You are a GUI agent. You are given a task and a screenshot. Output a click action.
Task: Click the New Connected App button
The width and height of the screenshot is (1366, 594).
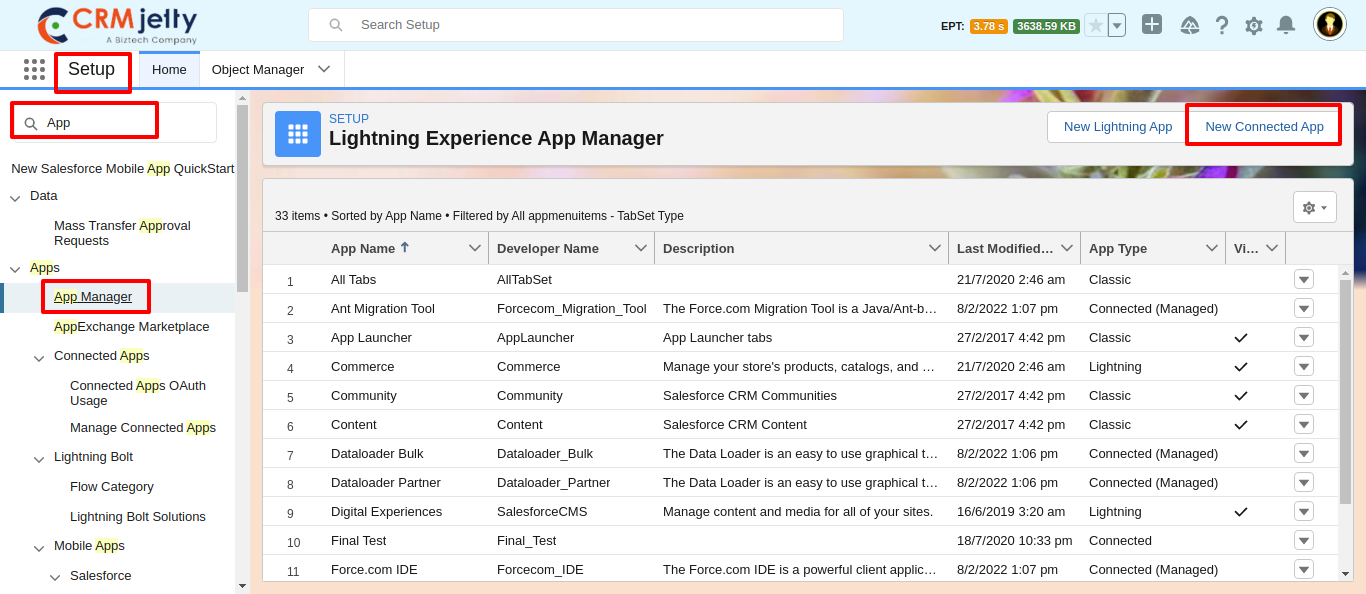click(x=1264, y=127)
